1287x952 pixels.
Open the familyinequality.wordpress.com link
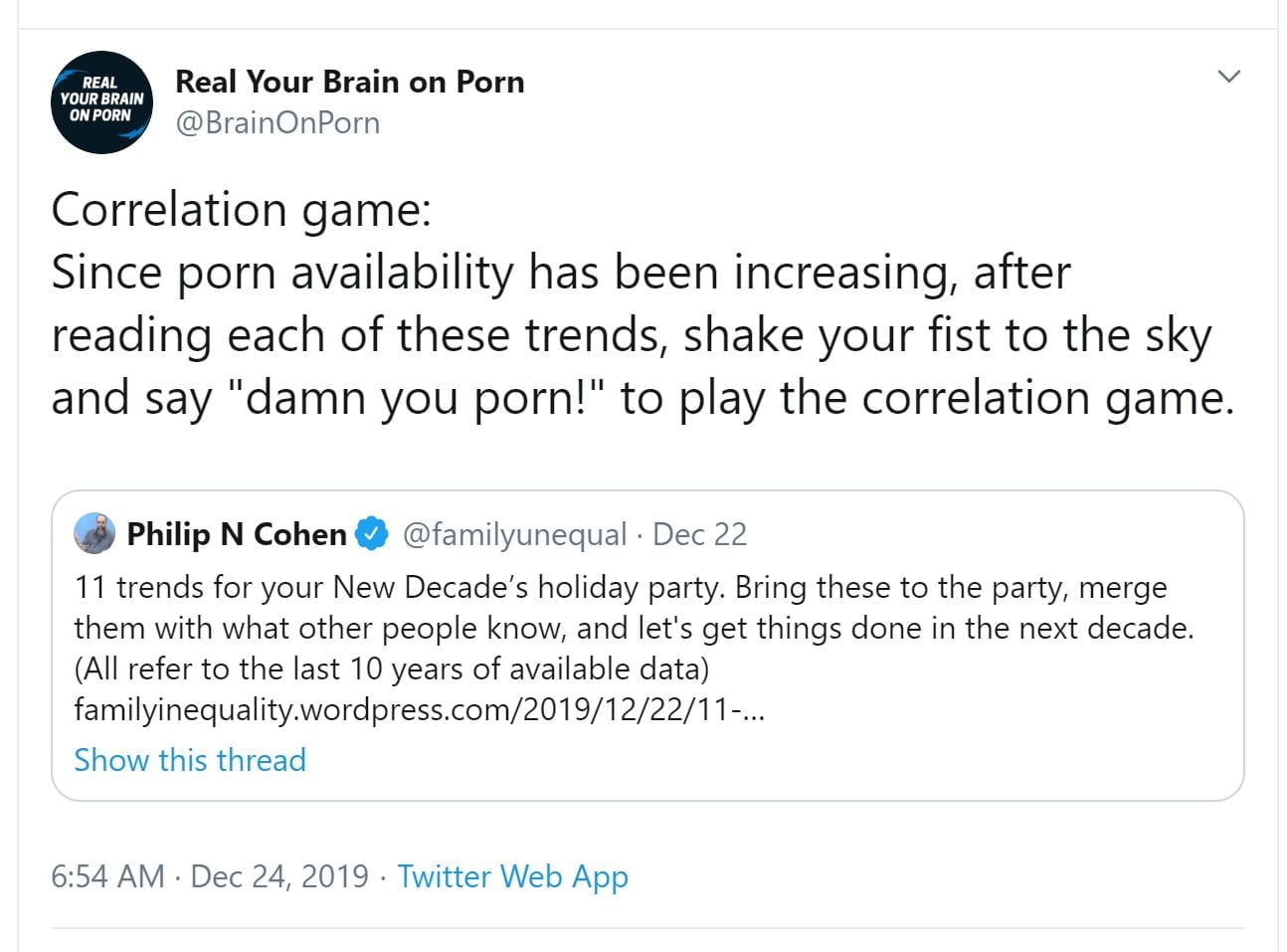point(419,709)
